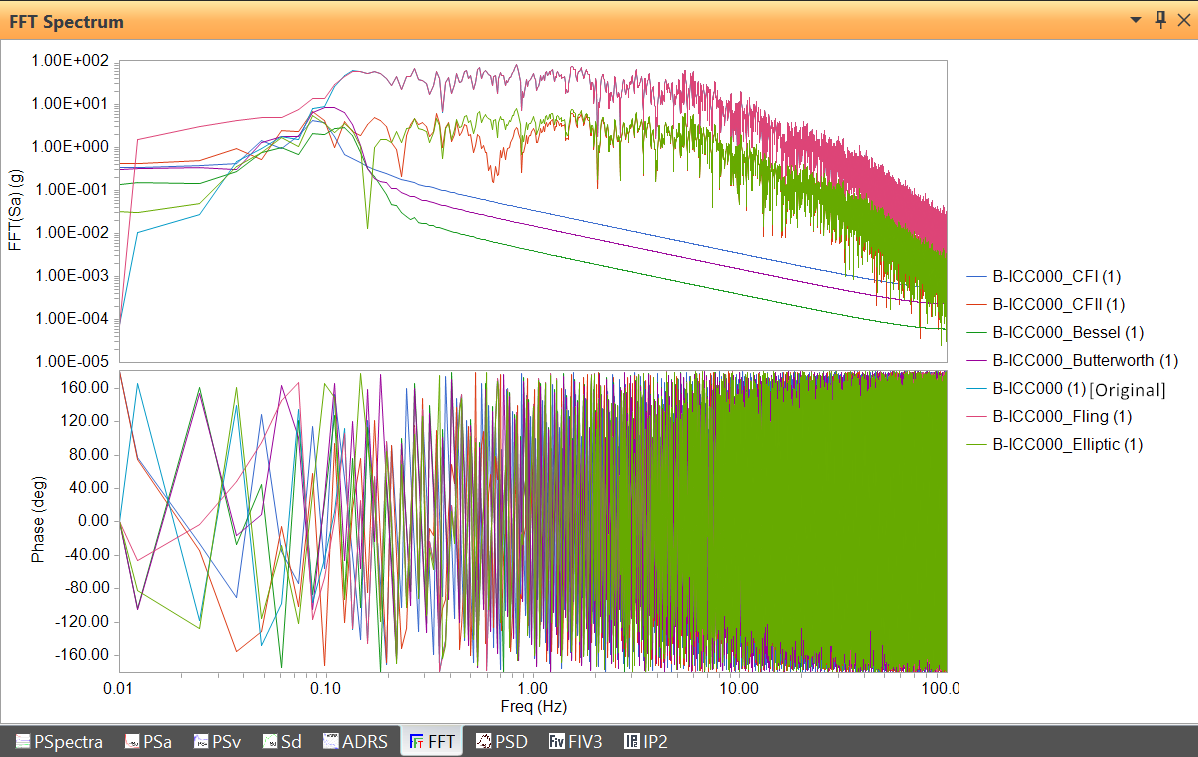Select the B-ICC000 (1) [Original] legend entry
This screenshot has height=757, width=1198.
click(x=1078, y=388)
